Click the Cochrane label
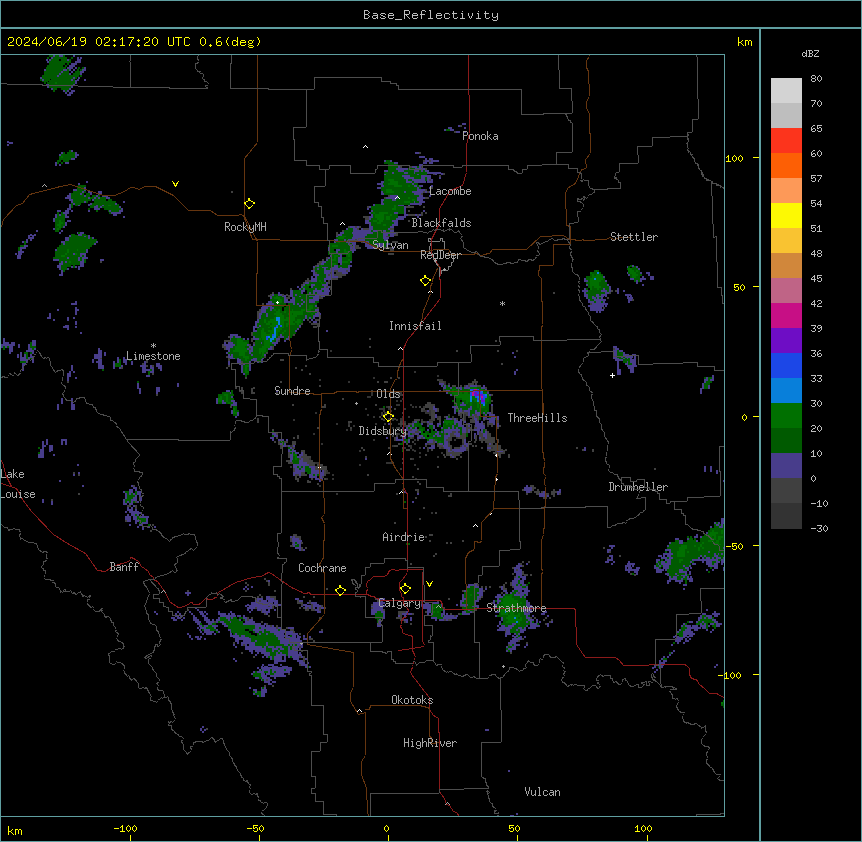This screenshot has height=842, width=862. pyautogui.click(x=322, y=568)
